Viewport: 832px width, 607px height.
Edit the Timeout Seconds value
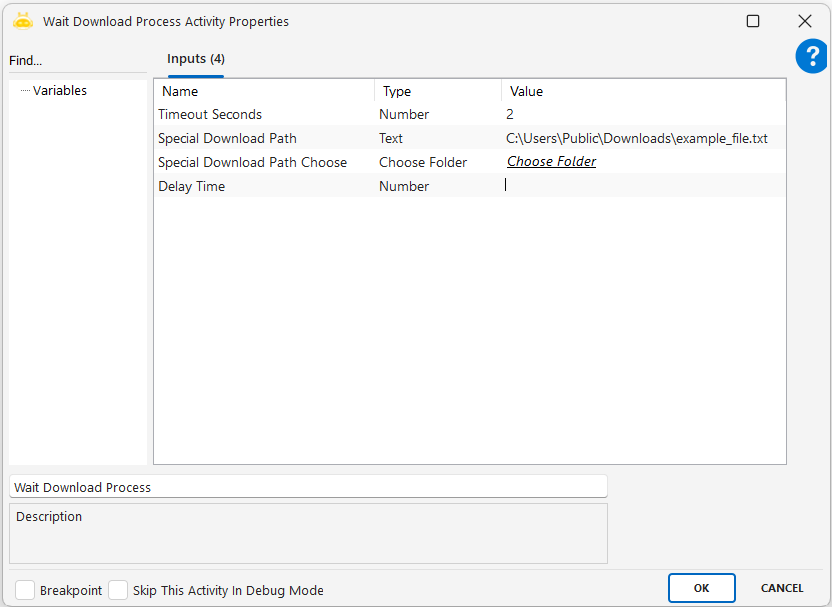click(640, 115)
